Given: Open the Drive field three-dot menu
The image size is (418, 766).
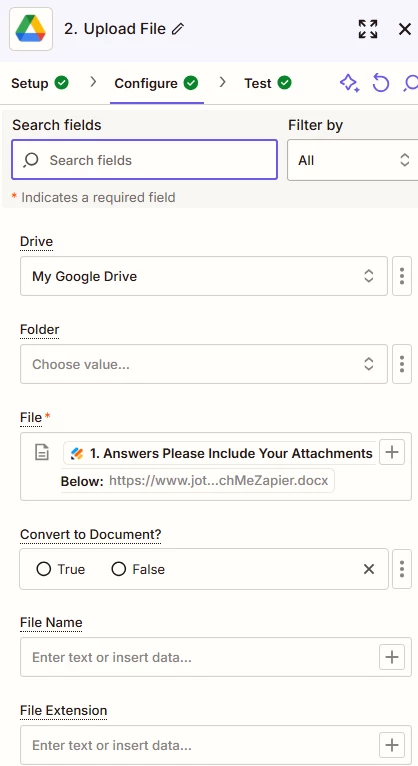Looking at the screenshot, I should 402,276.
